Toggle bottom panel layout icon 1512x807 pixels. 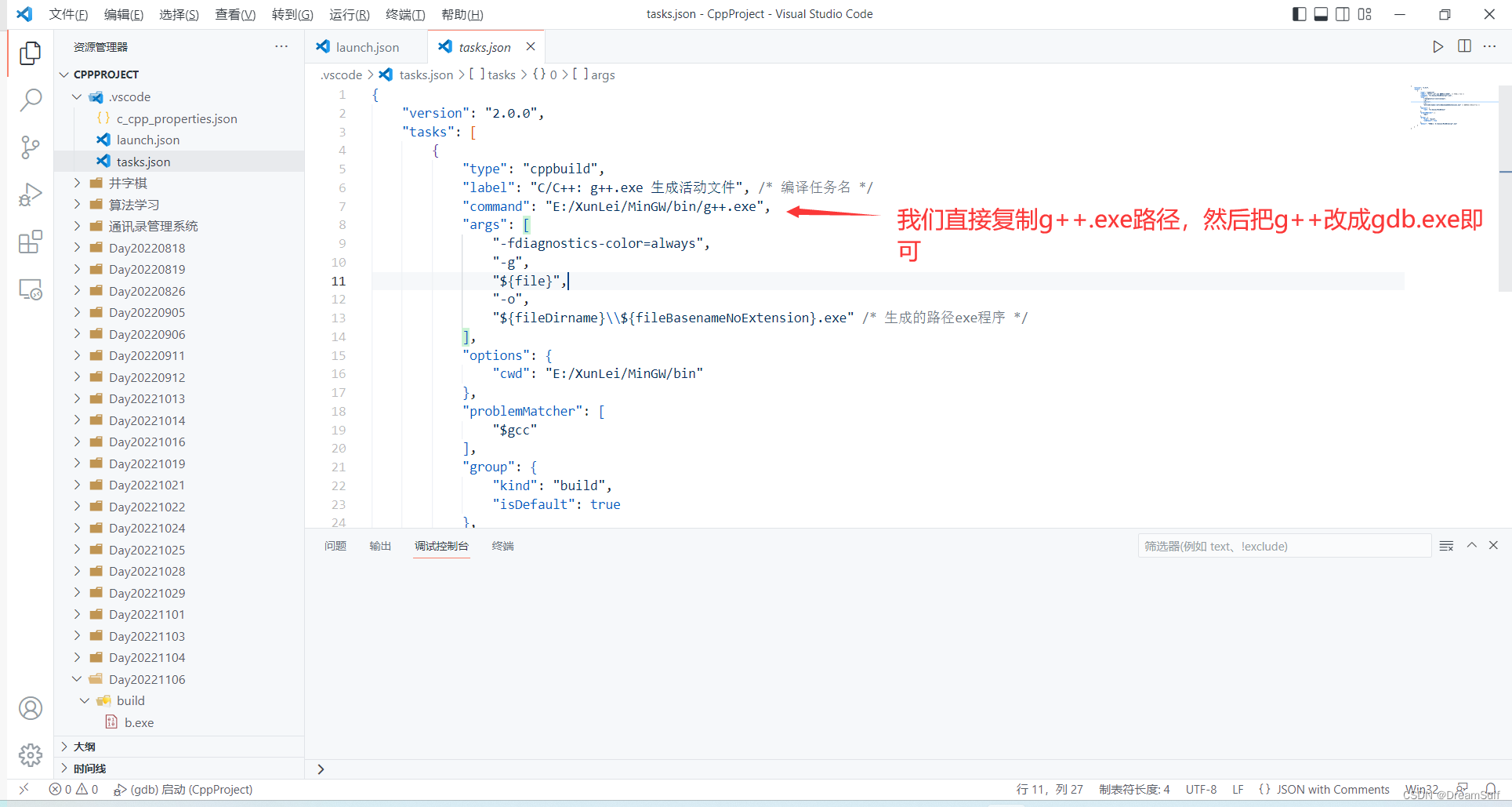tap(1321, 14)
